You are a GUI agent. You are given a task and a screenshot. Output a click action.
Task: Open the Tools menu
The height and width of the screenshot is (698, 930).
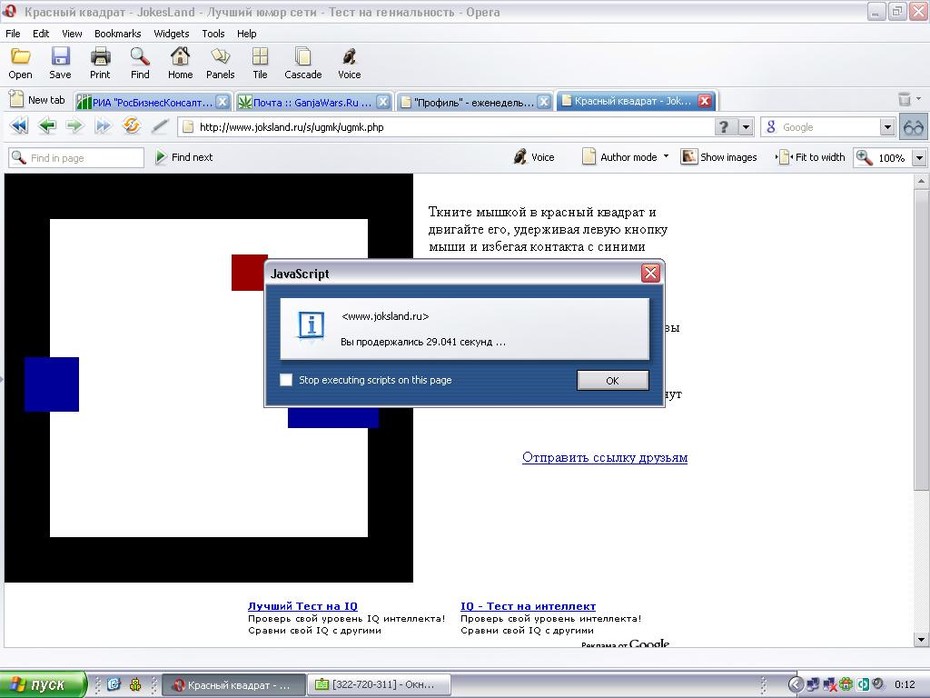(x=213, y=34)
